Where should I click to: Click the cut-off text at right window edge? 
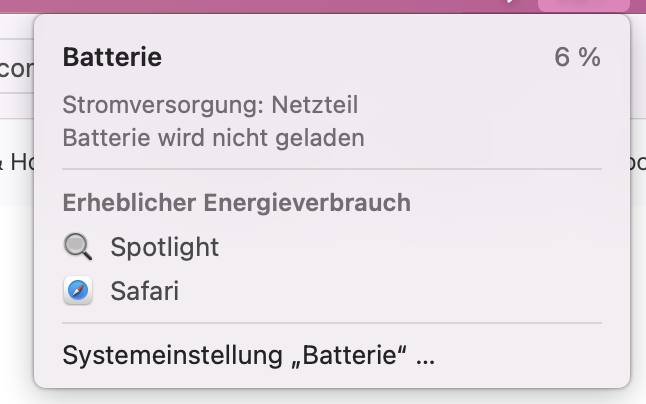[x=638, y=161]
